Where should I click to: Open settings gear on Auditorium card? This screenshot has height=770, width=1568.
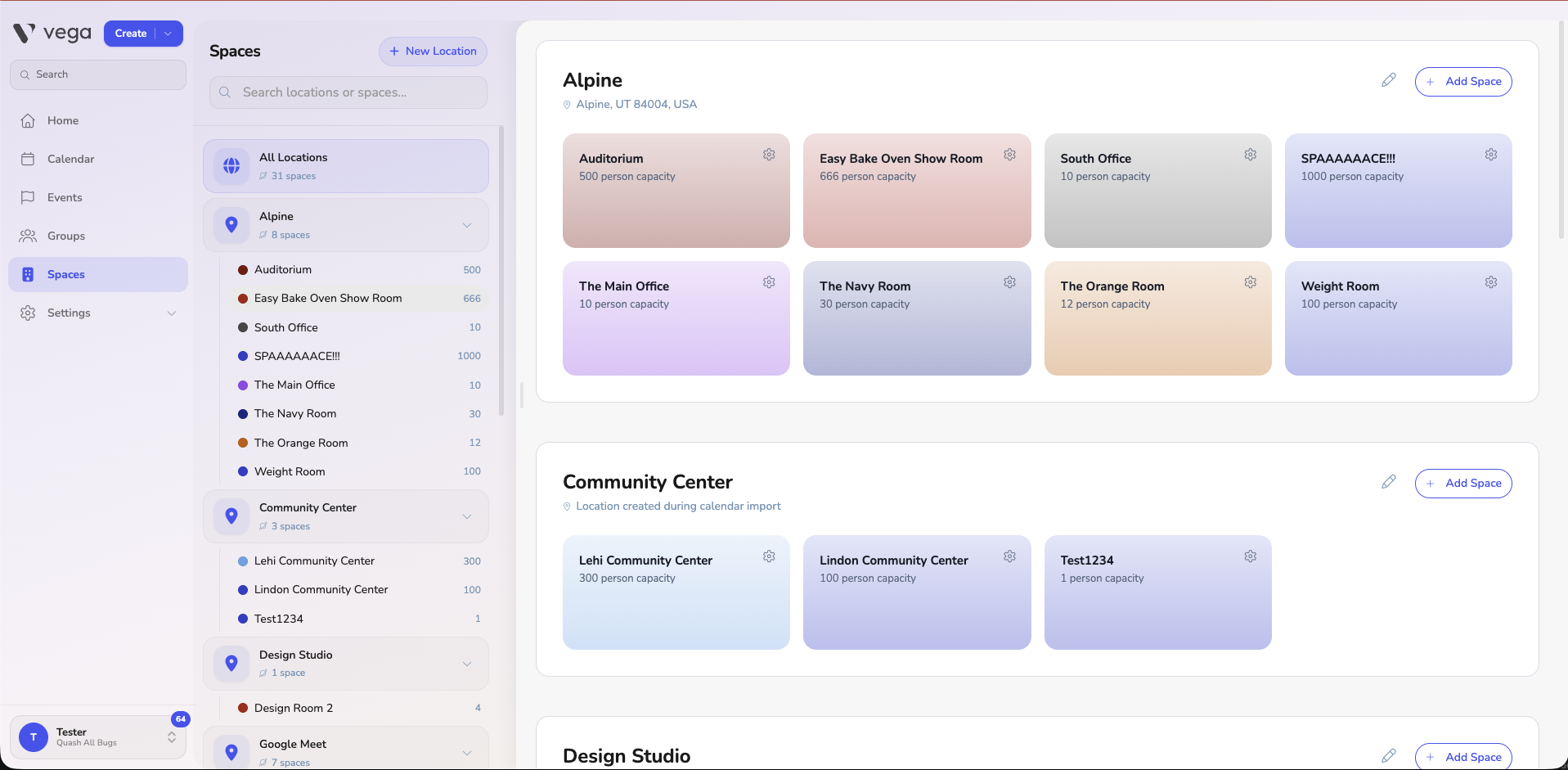[769, 155]
